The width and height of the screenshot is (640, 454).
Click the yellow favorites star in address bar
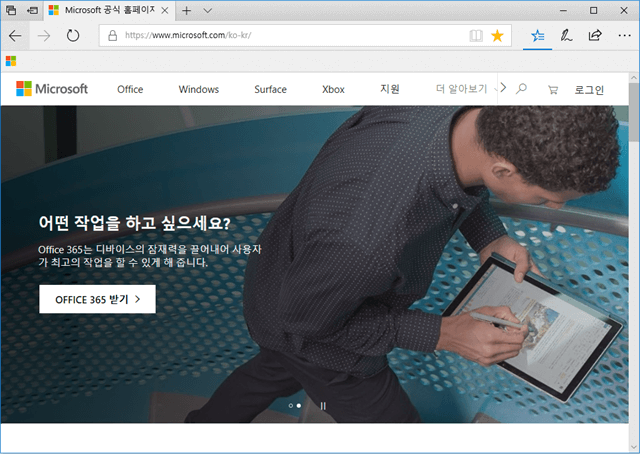point(497,36)
